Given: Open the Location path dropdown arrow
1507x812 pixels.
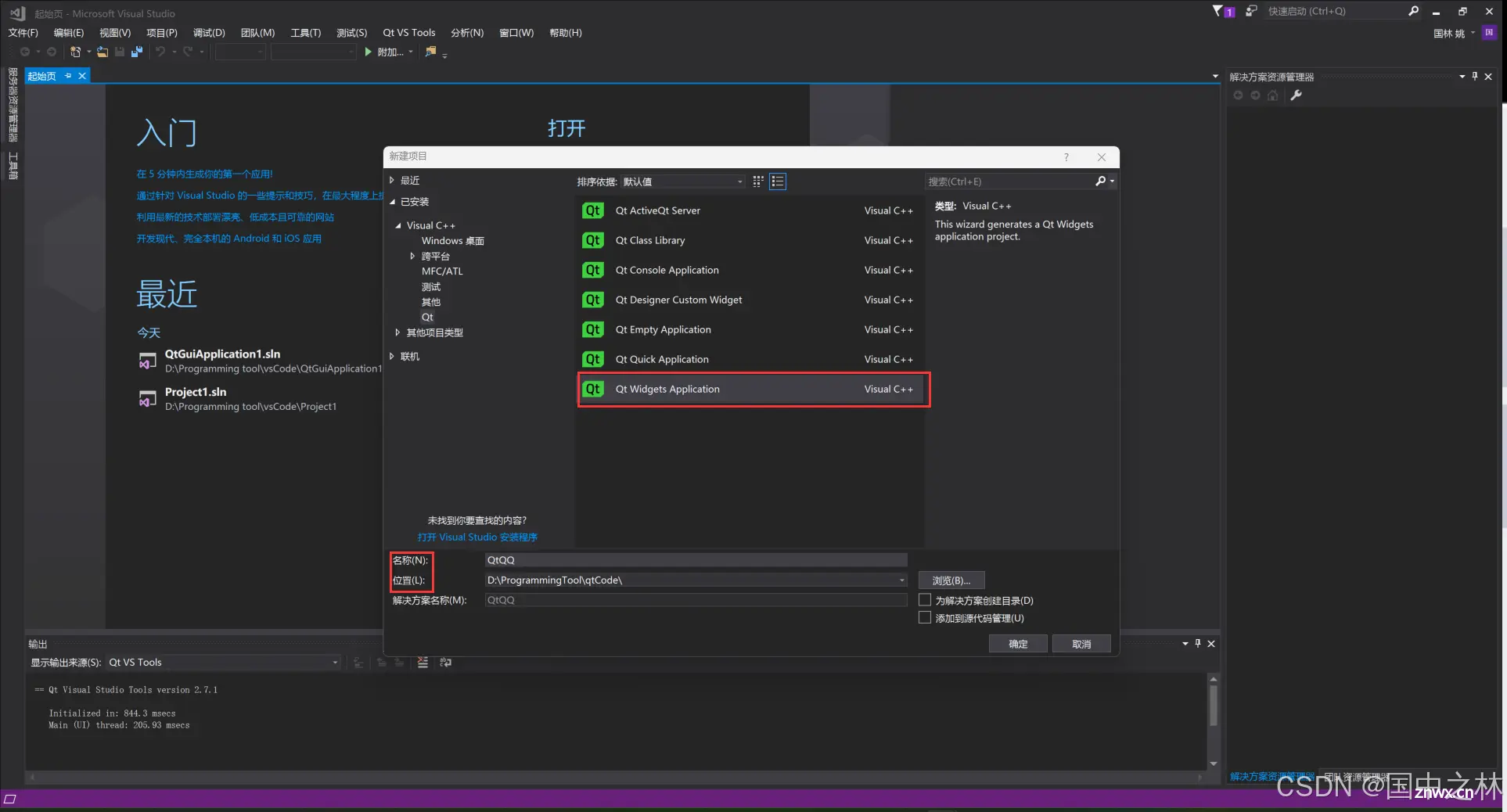Looking at the screenshot, I should click(x=901, y=580).
